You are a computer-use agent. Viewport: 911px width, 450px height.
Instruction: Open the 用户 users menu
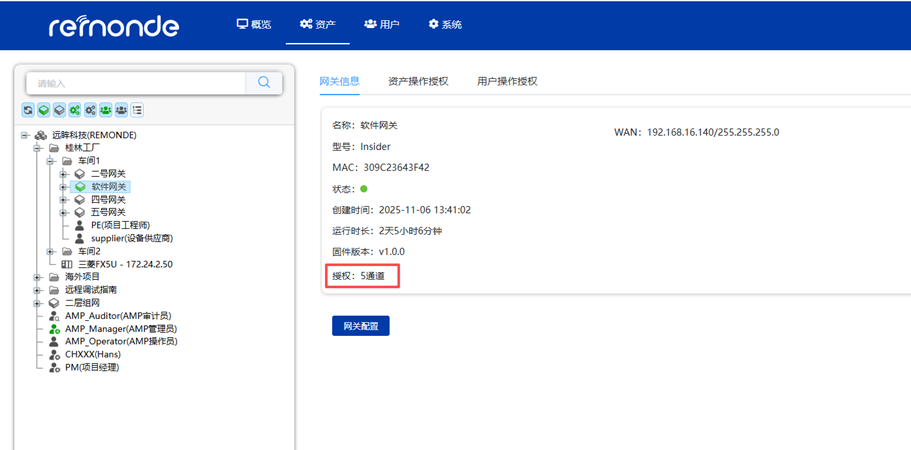[x=382, y=24]
